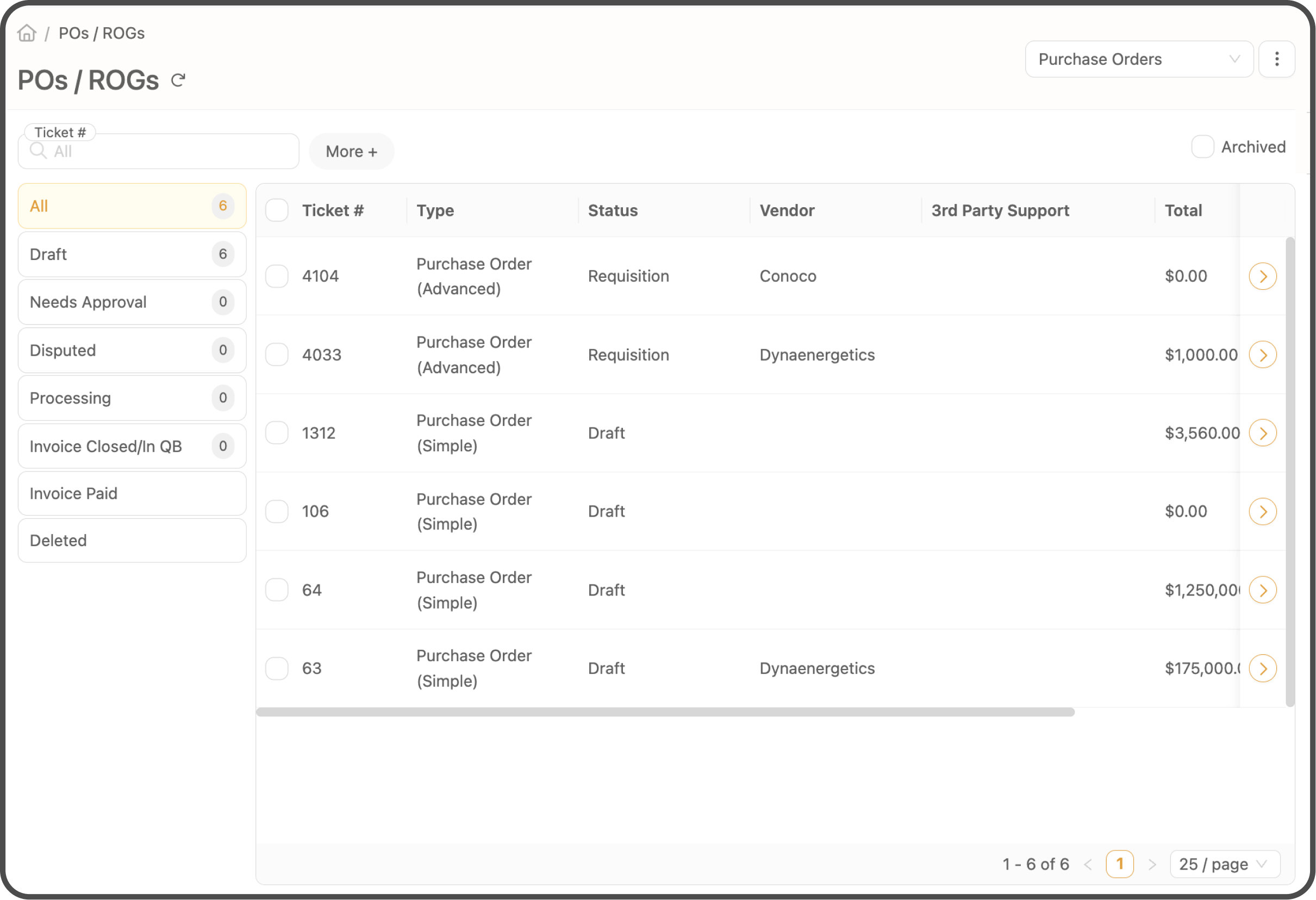
Task: Click page number 1 button
Action: click(1120, 864)
